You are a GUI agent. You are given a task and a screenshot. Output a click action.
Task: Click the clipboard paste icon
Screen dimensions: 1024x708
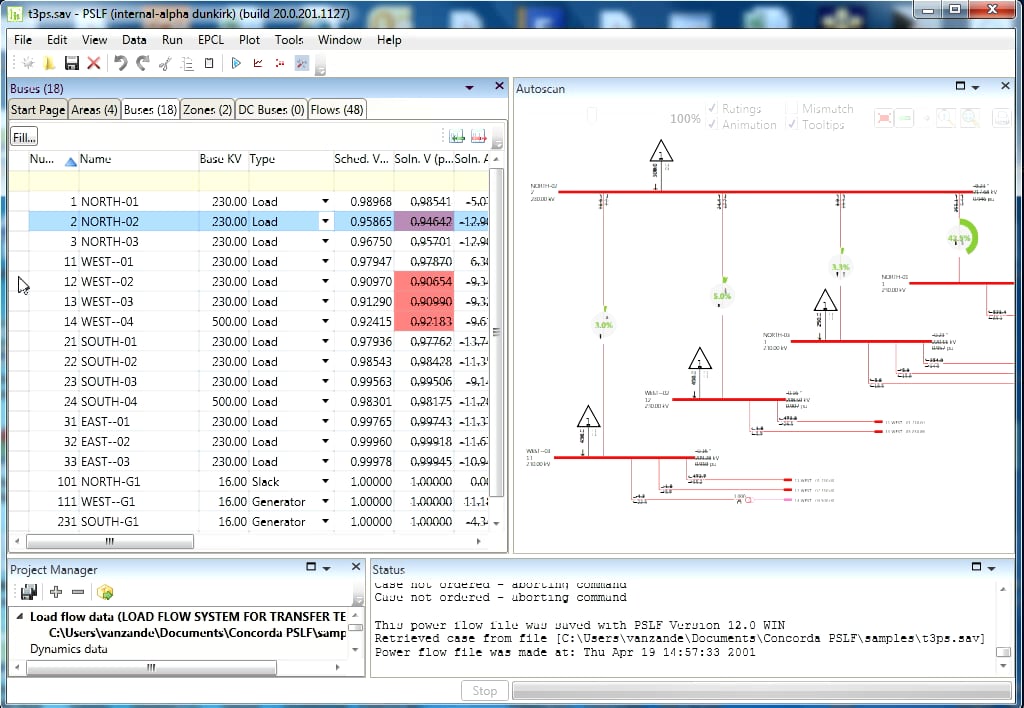tap(209, 63)
